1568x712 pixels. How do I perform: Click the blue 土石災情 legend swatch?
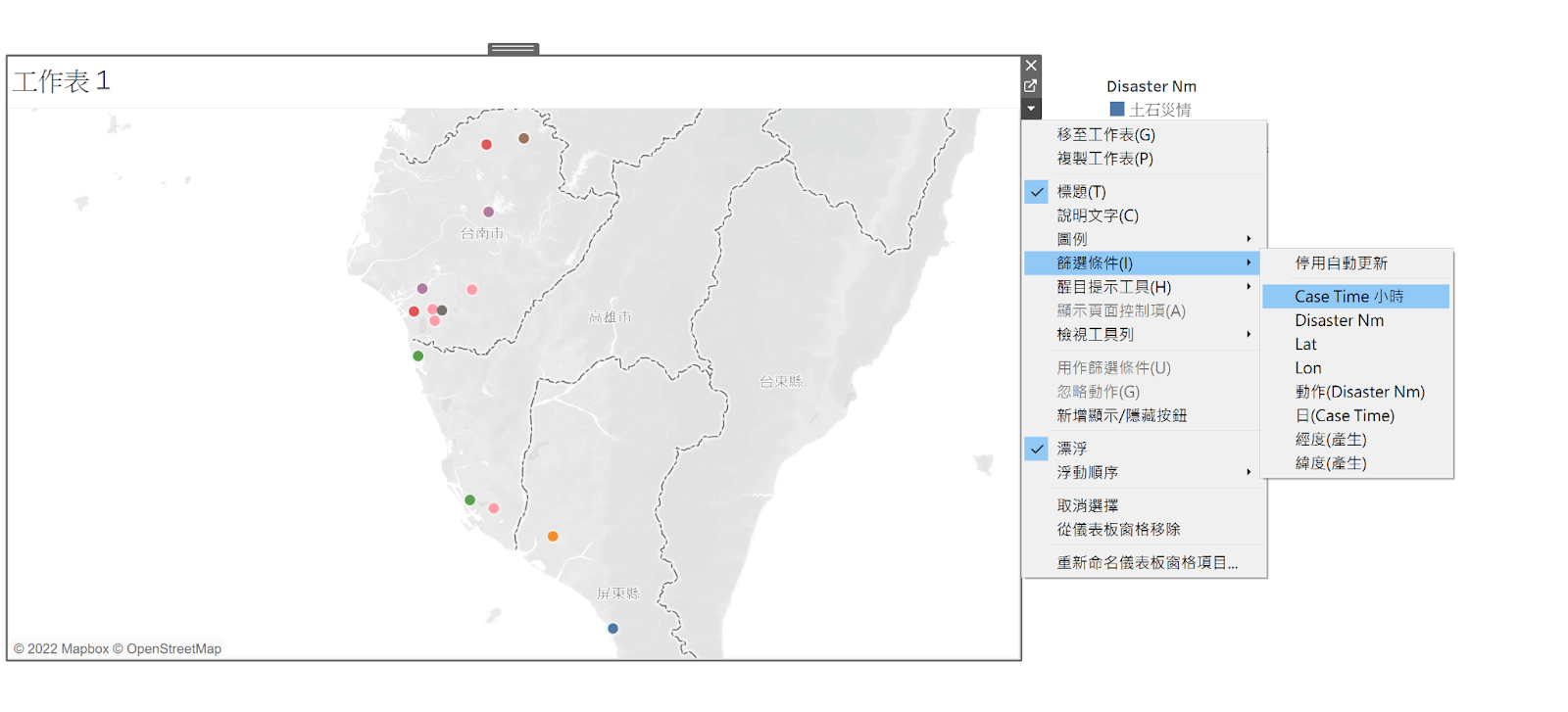click(1117, 109)
